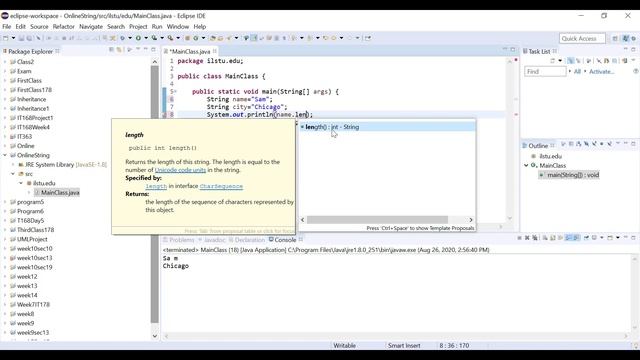Open the Run configurations dropdown arrow
Image resolution: width=640 pixels, height=360 pixels.
click(x=146, y=38)
